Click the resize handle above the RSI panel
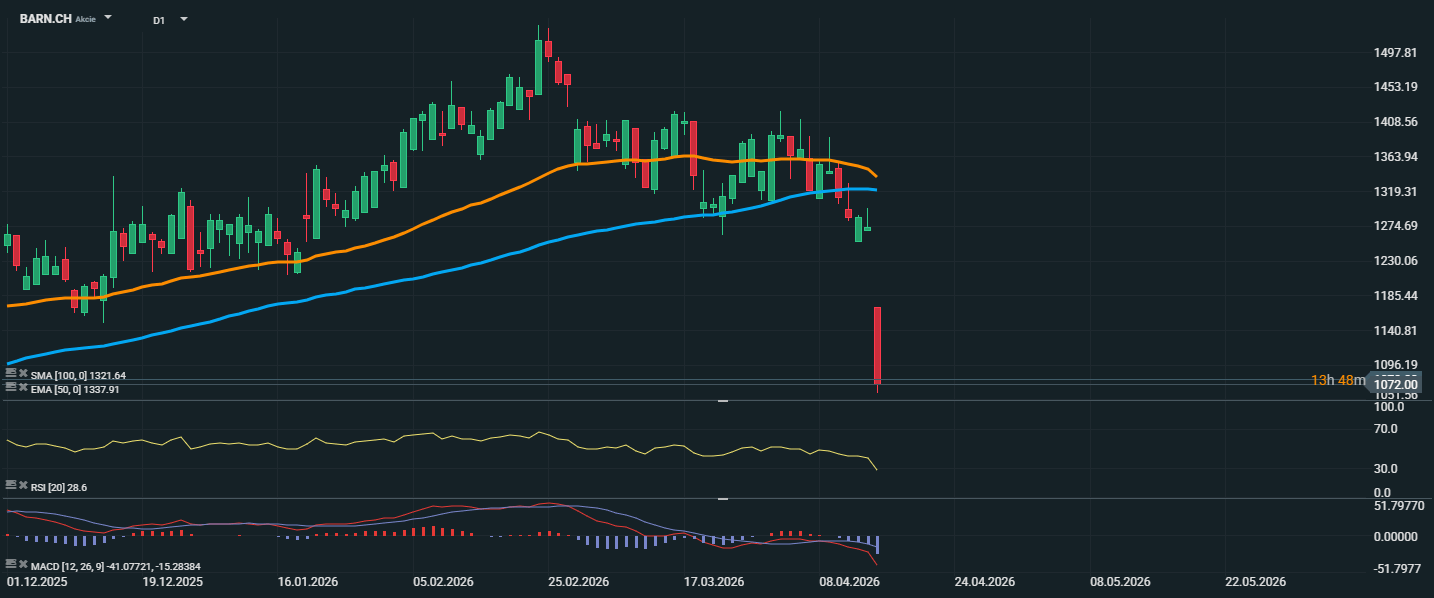 [722, 401]
